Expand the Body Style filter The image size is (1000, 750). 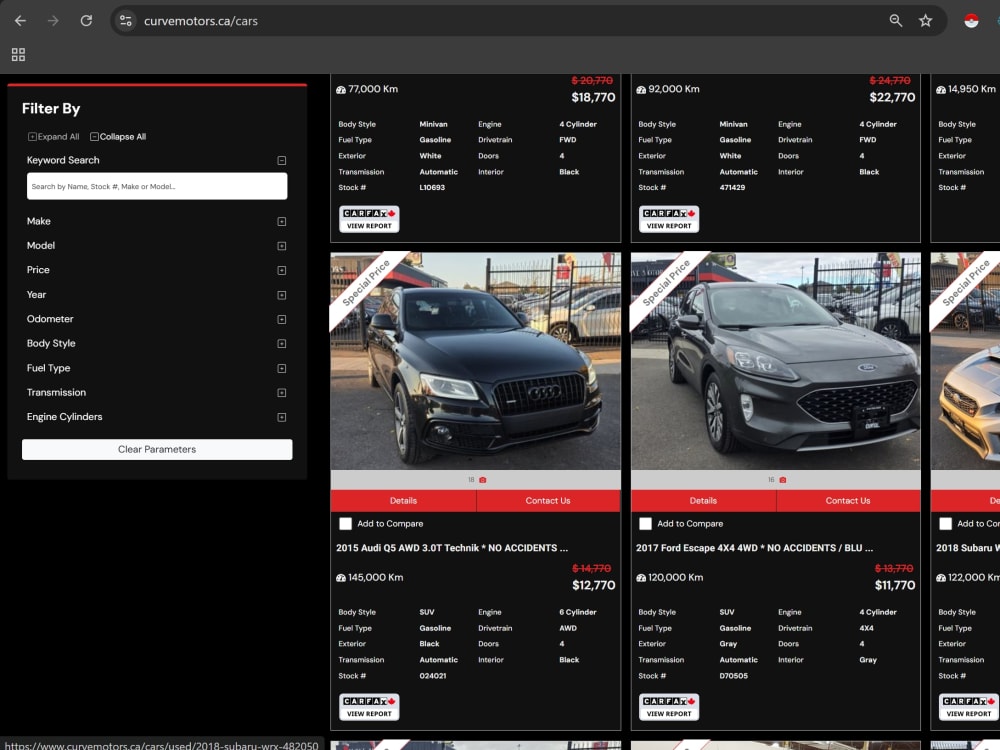[x=281, y=343]
